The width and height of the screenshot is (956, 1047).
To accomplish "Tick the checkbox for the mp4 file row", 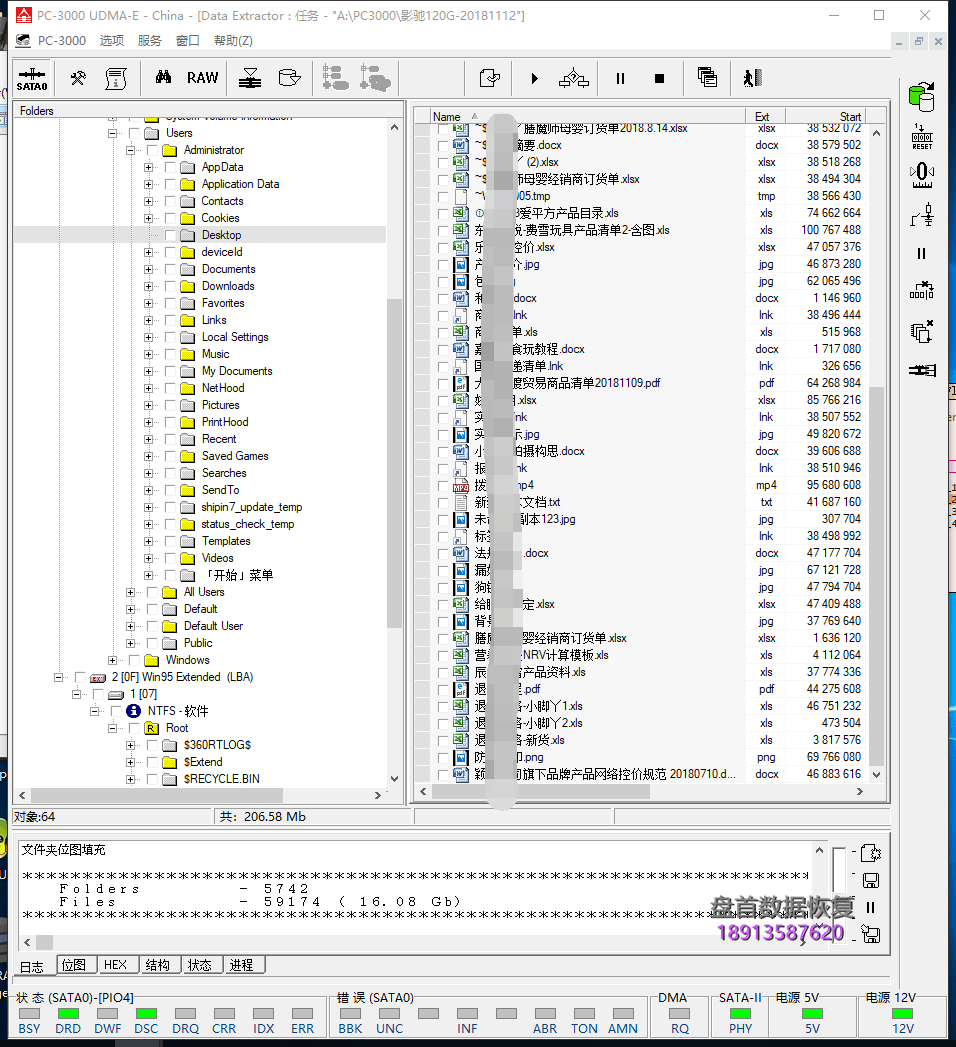I will coord(443,485).
